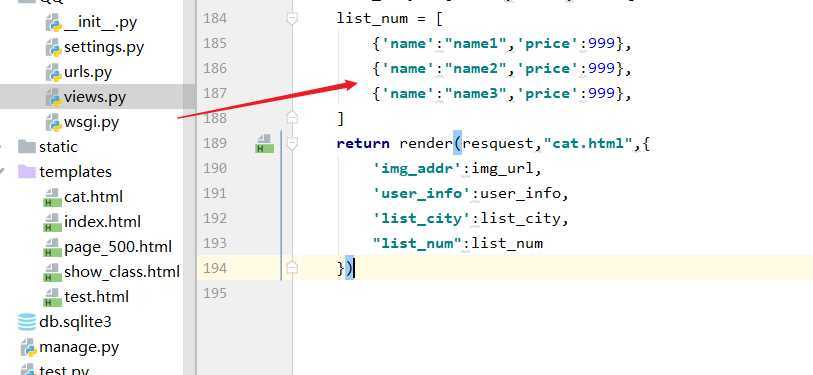Click on "cat.html" string in render call

coord(588,144)
